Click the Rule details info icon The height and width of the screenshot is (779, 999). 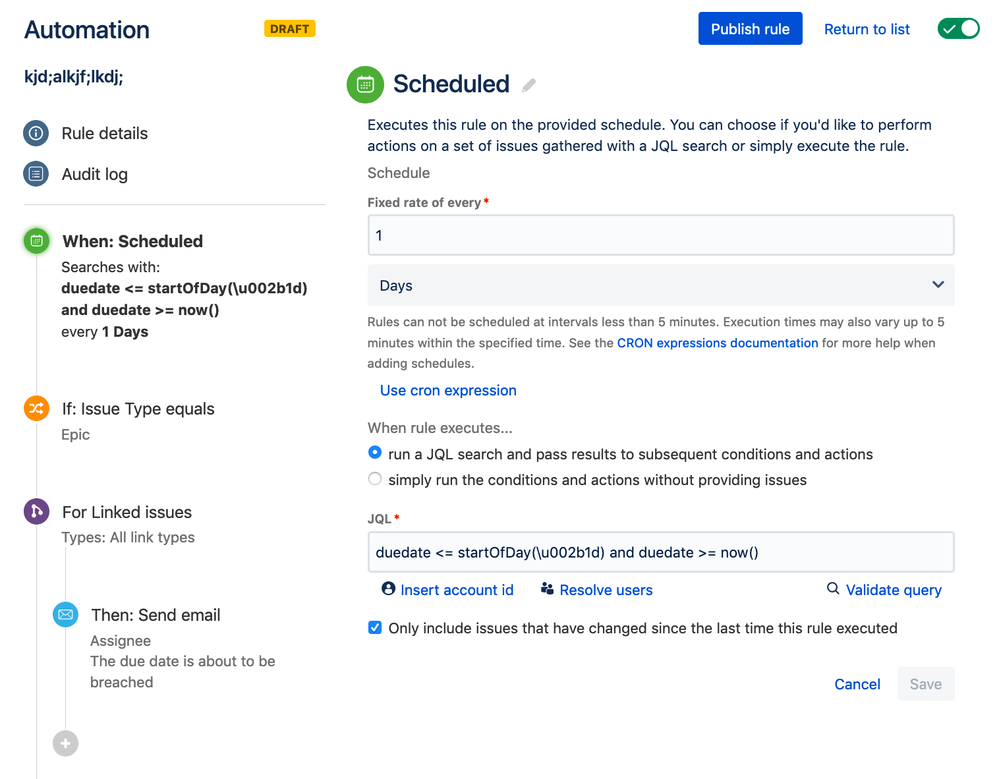click(36, 133)
